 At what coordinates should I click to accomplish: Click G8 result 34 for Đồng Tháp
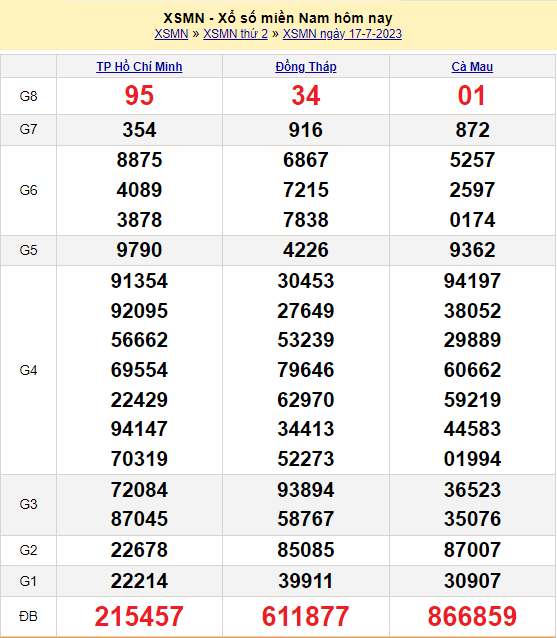[306, 96]
